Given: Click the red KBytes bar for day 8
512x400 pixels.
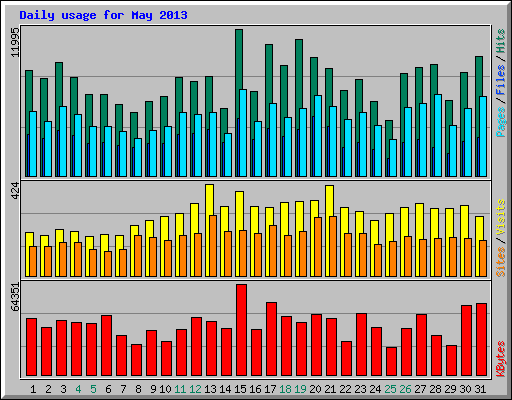Looking at the screenshot, I should [137, 360].
